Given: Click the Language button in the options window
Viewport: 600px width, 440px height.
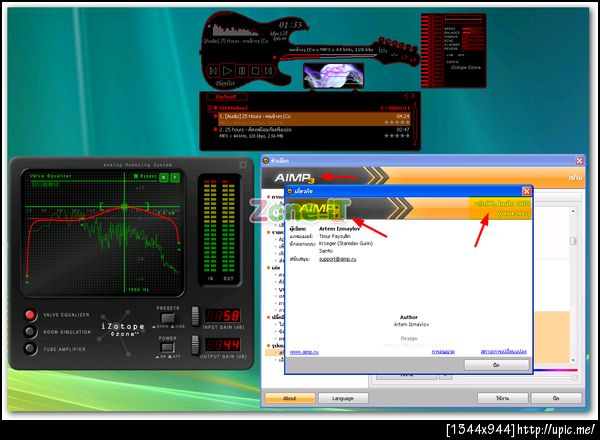Looking at the screenshot, I should click(x=343, y=398).
